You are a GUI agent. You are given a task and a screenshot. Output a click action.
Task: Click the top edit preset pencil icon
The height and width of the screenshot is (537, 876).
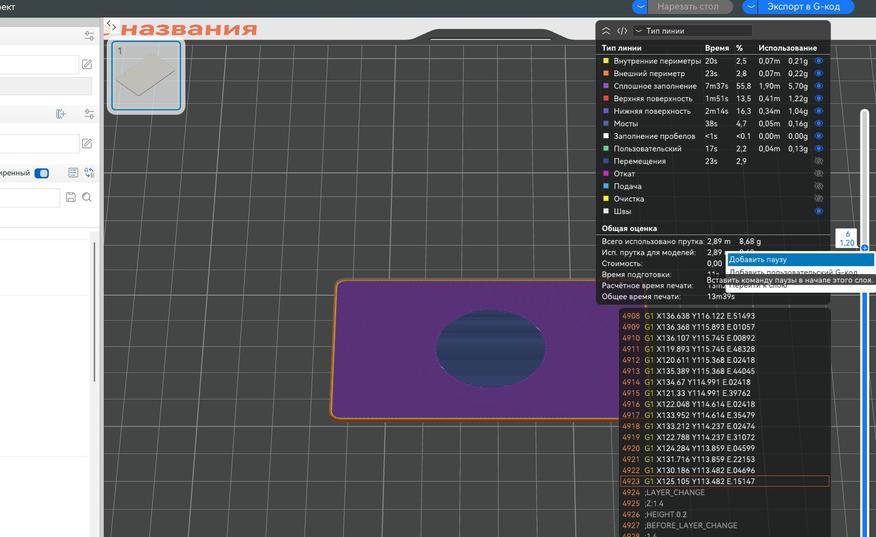pos(87,65)
